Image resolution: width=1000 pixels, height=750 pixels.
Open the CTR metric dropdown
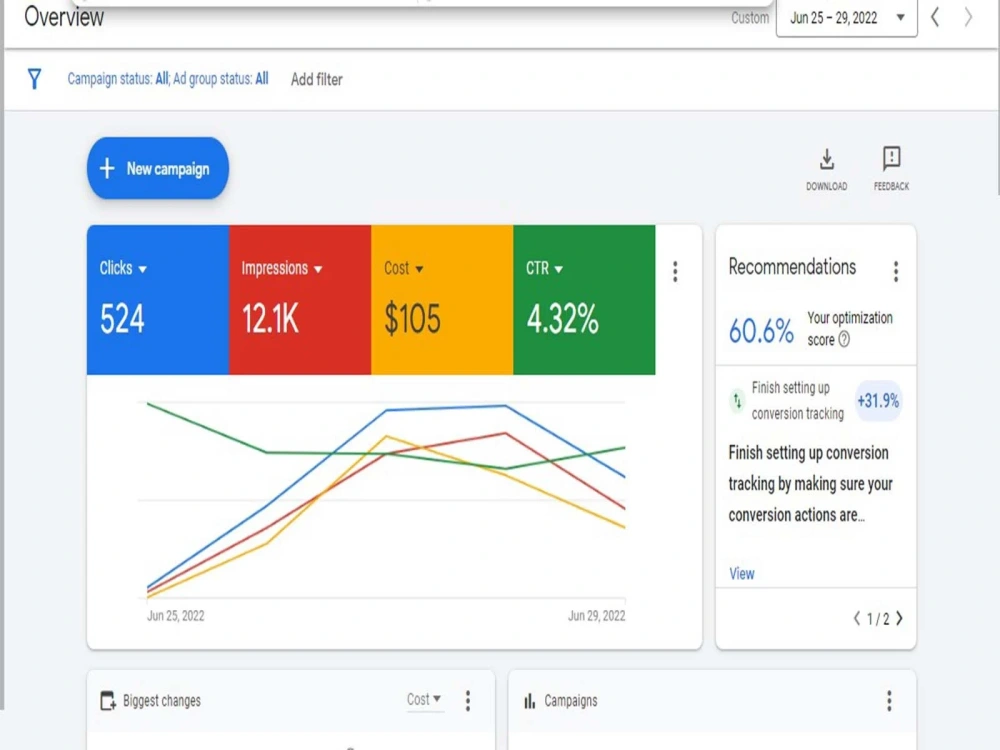coord(544,268)
